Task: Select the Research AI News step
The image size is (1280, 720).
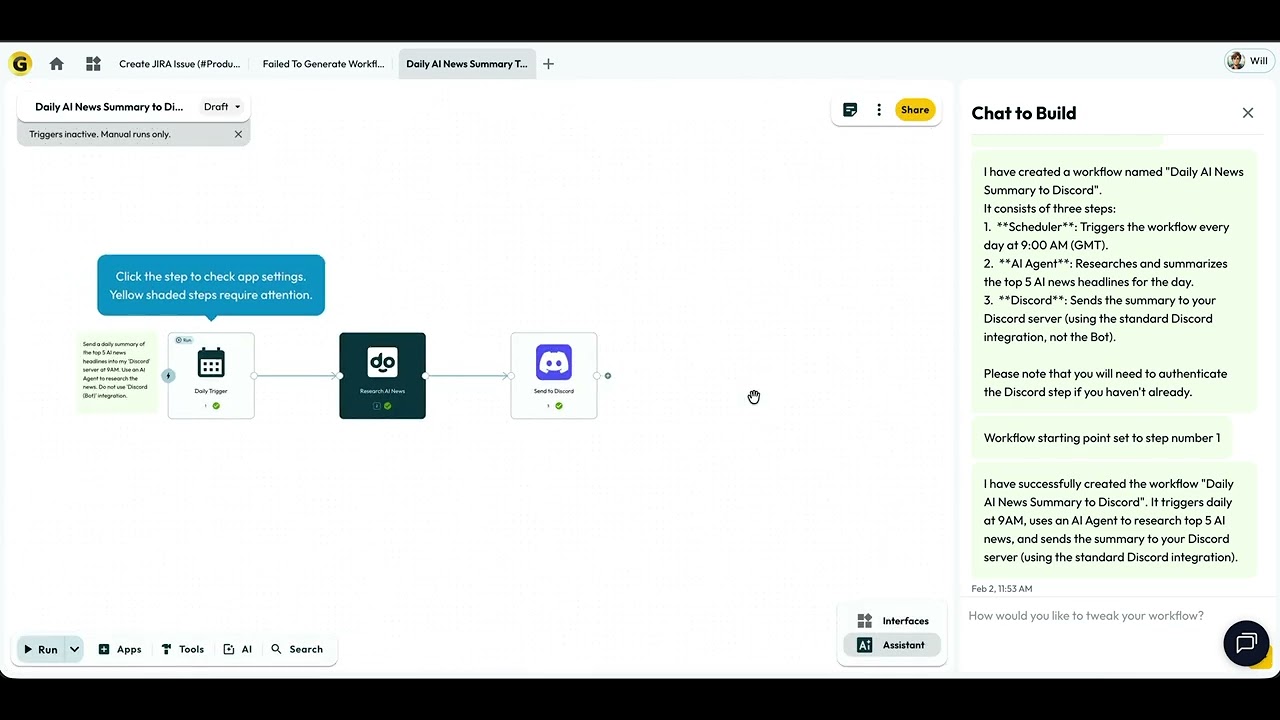Action: 382,376
